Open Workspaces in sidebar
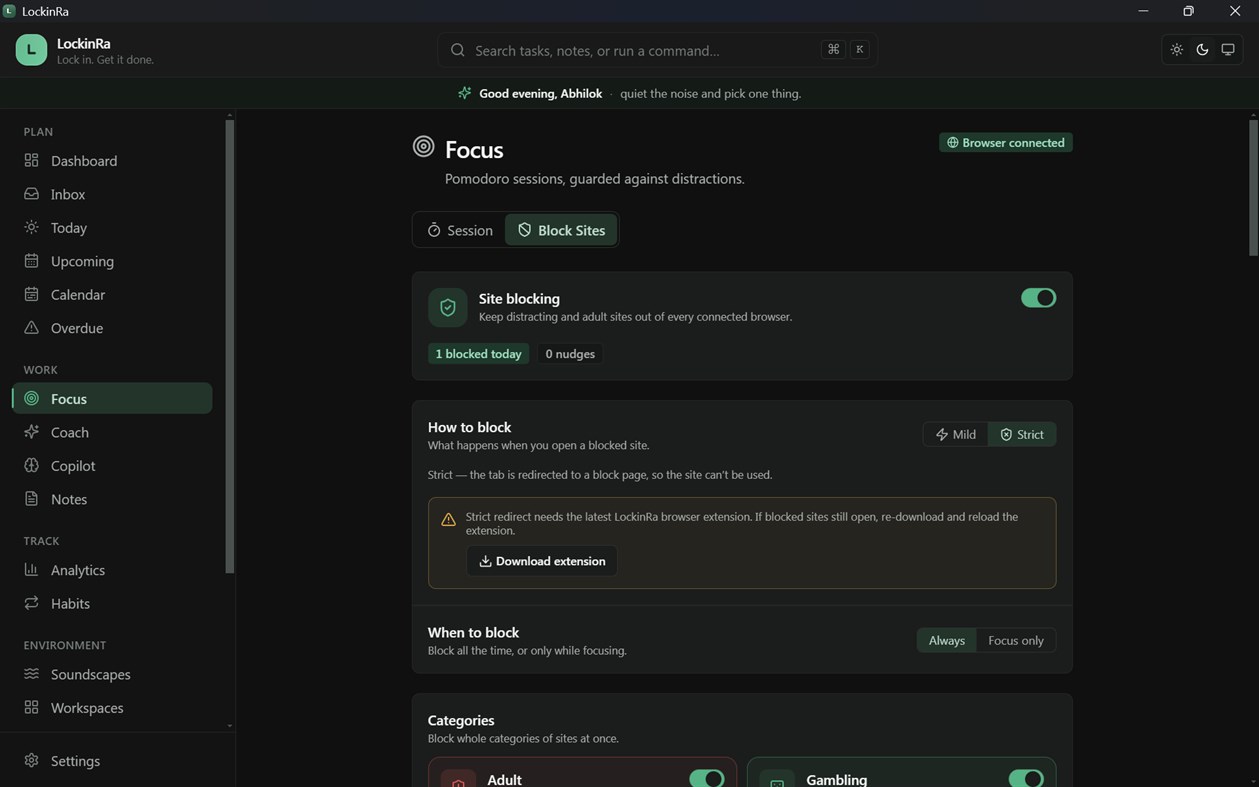This screenshot has height=787, width=1259. click(112, 708)
